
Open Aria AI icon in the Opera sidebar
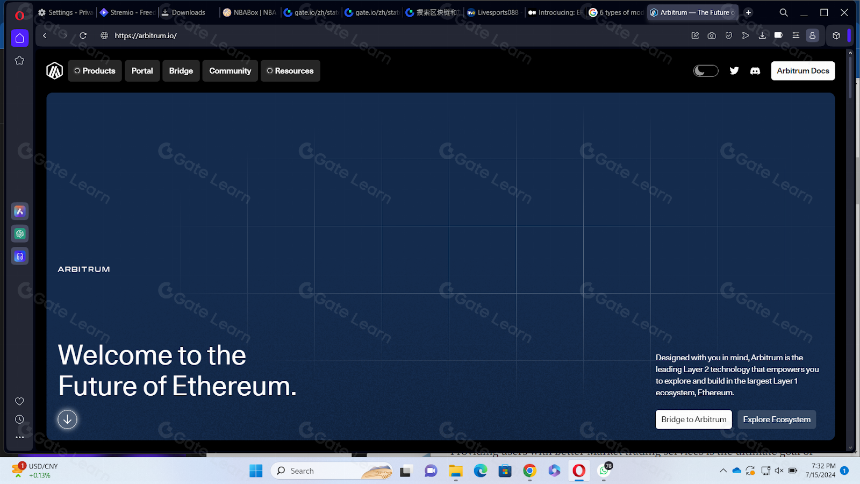[20, 211]
